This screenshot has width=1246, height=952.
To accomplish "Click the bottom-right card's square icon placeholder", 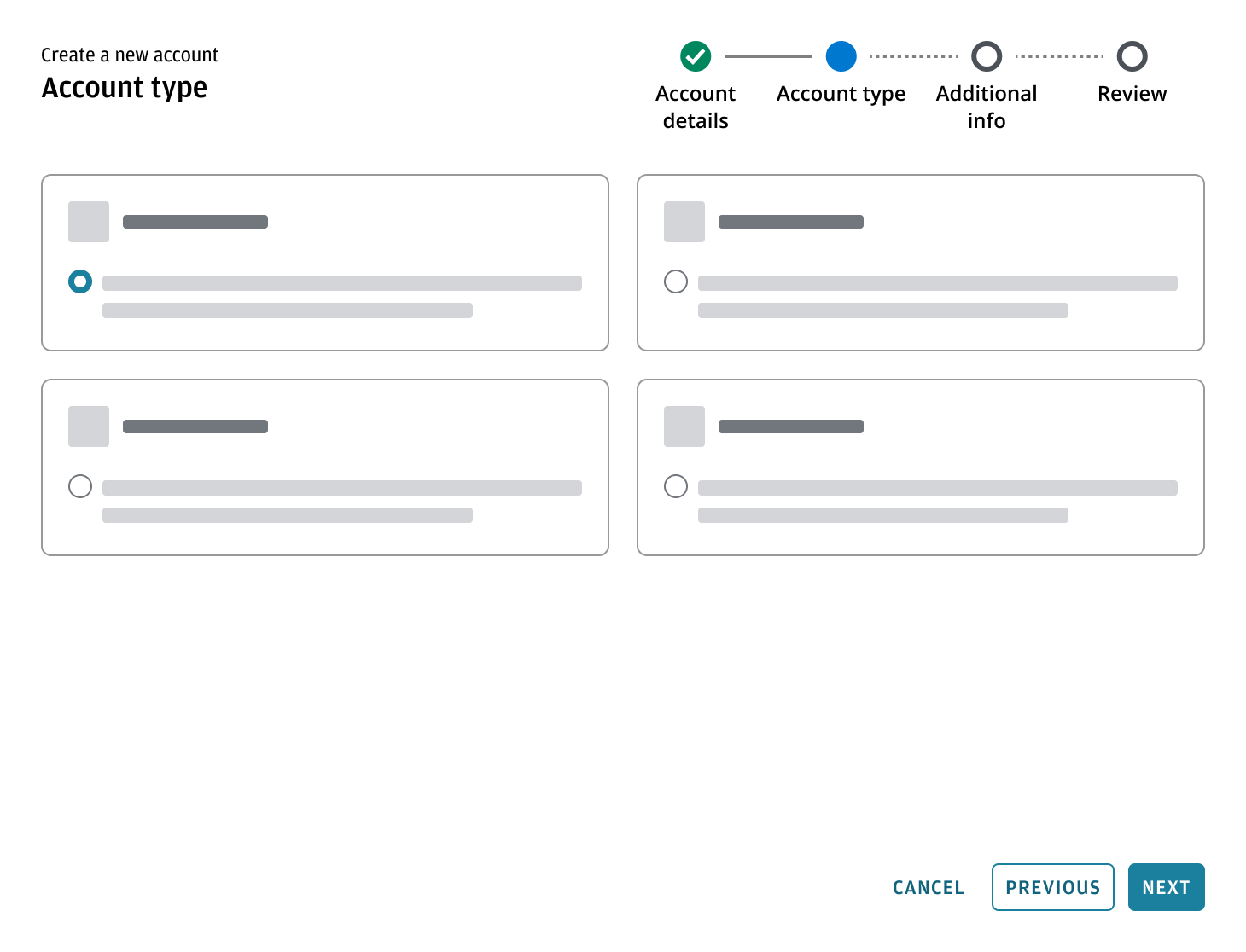I will [x=684, y=426].
